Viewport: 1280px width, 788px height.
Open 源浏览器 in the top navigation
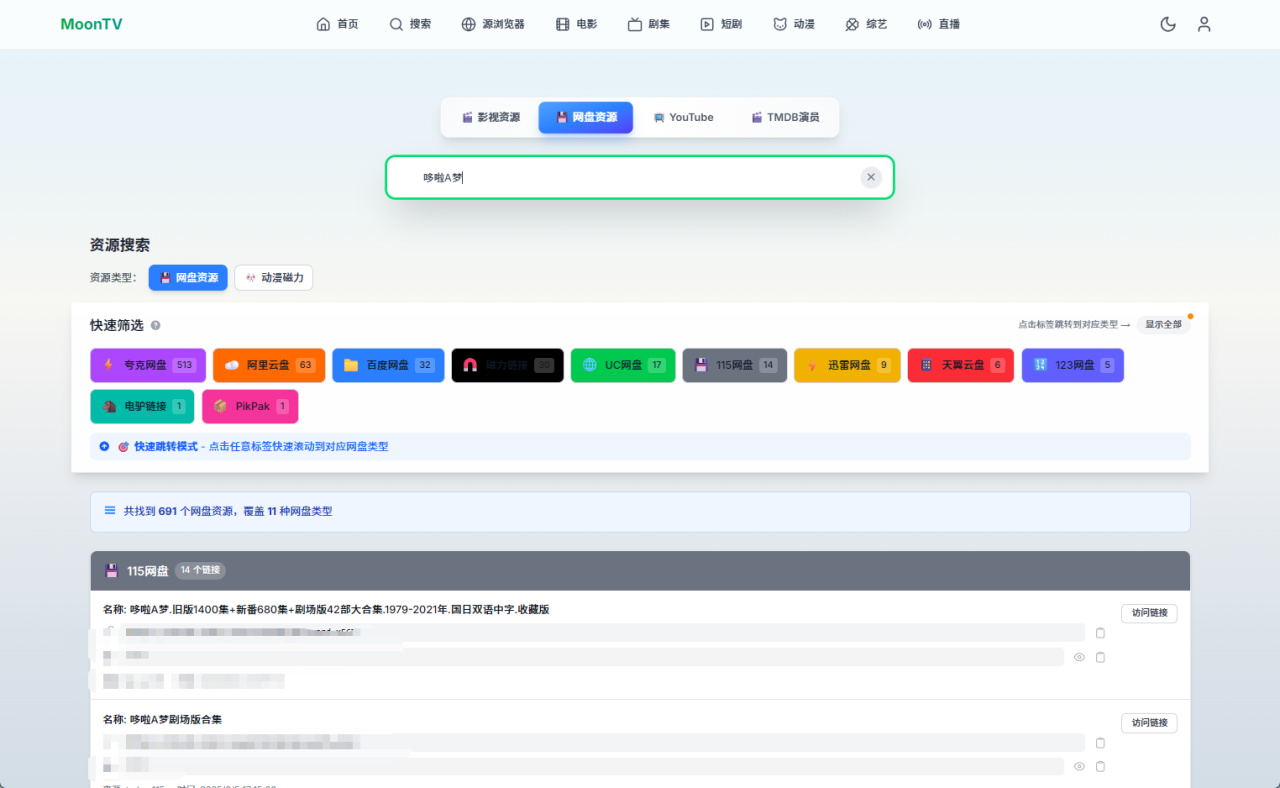pos(492,24)
